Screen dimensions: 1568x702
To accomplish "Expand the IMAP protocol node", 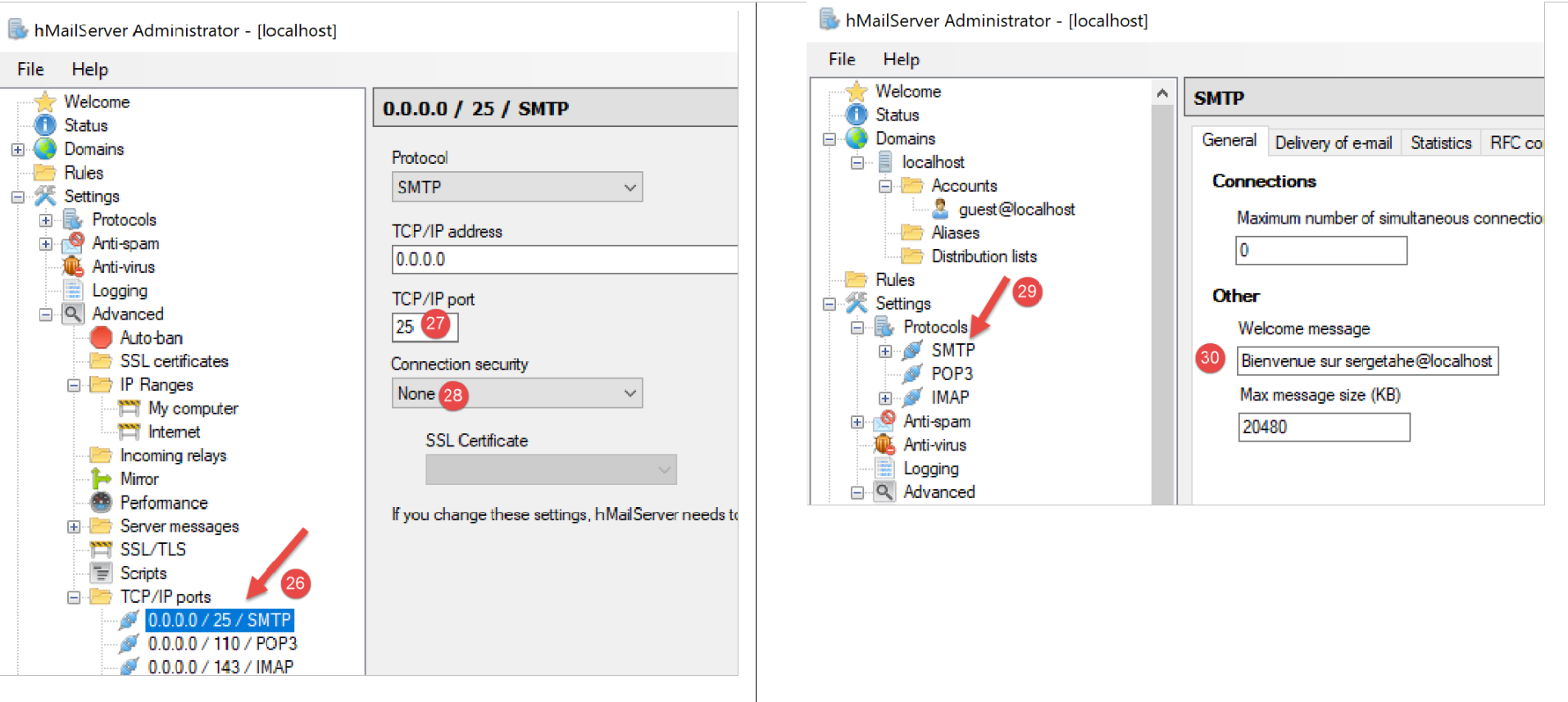I will click(885, 398).
